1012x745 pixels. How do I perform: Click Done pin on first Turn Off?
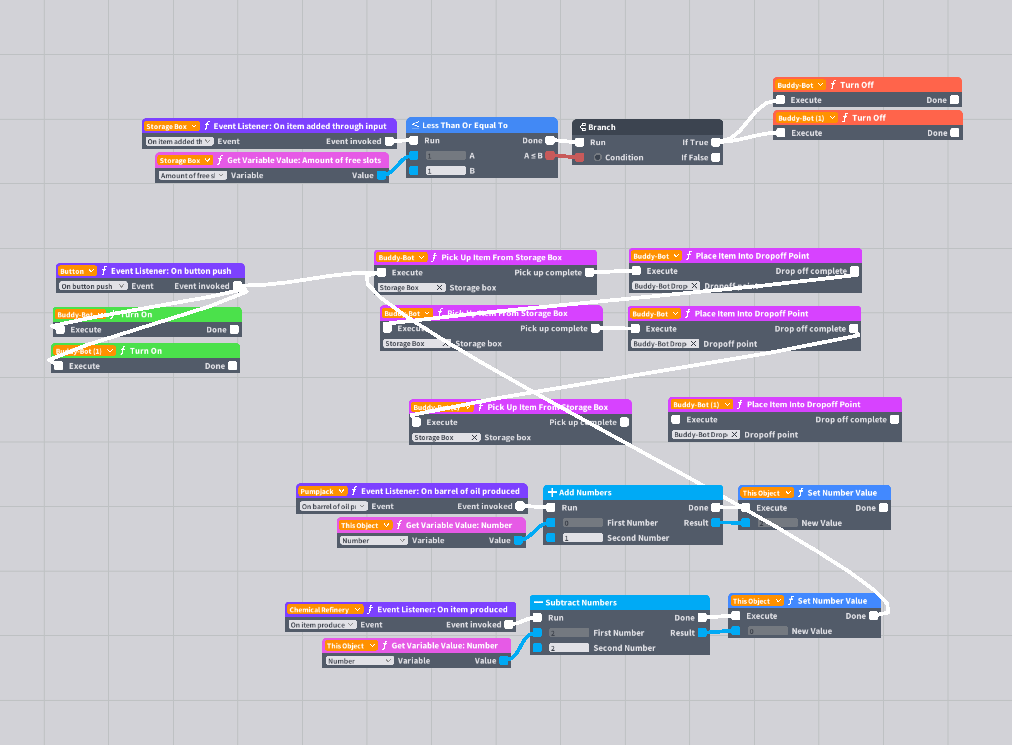click(954, 100)
